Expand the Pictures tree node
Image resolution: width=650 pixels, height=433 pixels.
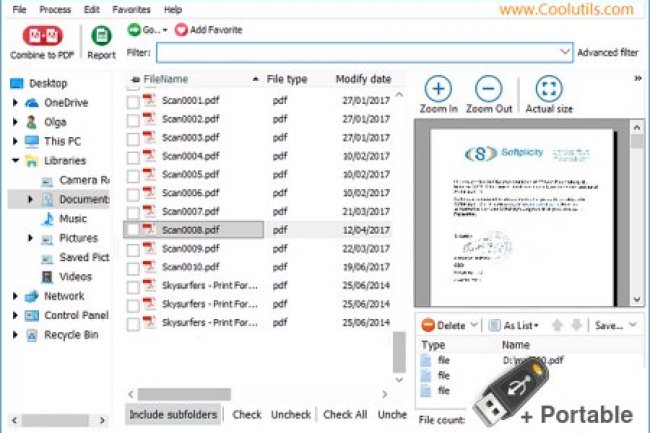pyautogui.click(x=30, y=238)
